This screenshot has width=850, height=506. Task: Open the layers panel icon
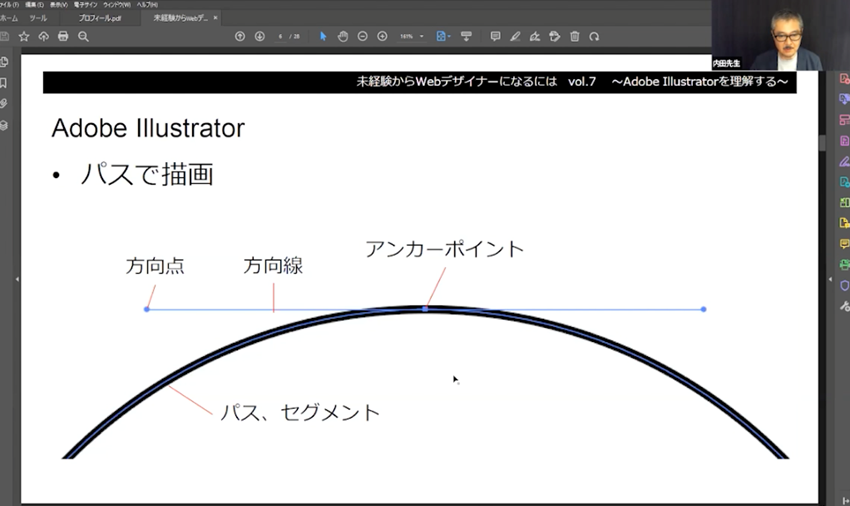coord(4,125)
